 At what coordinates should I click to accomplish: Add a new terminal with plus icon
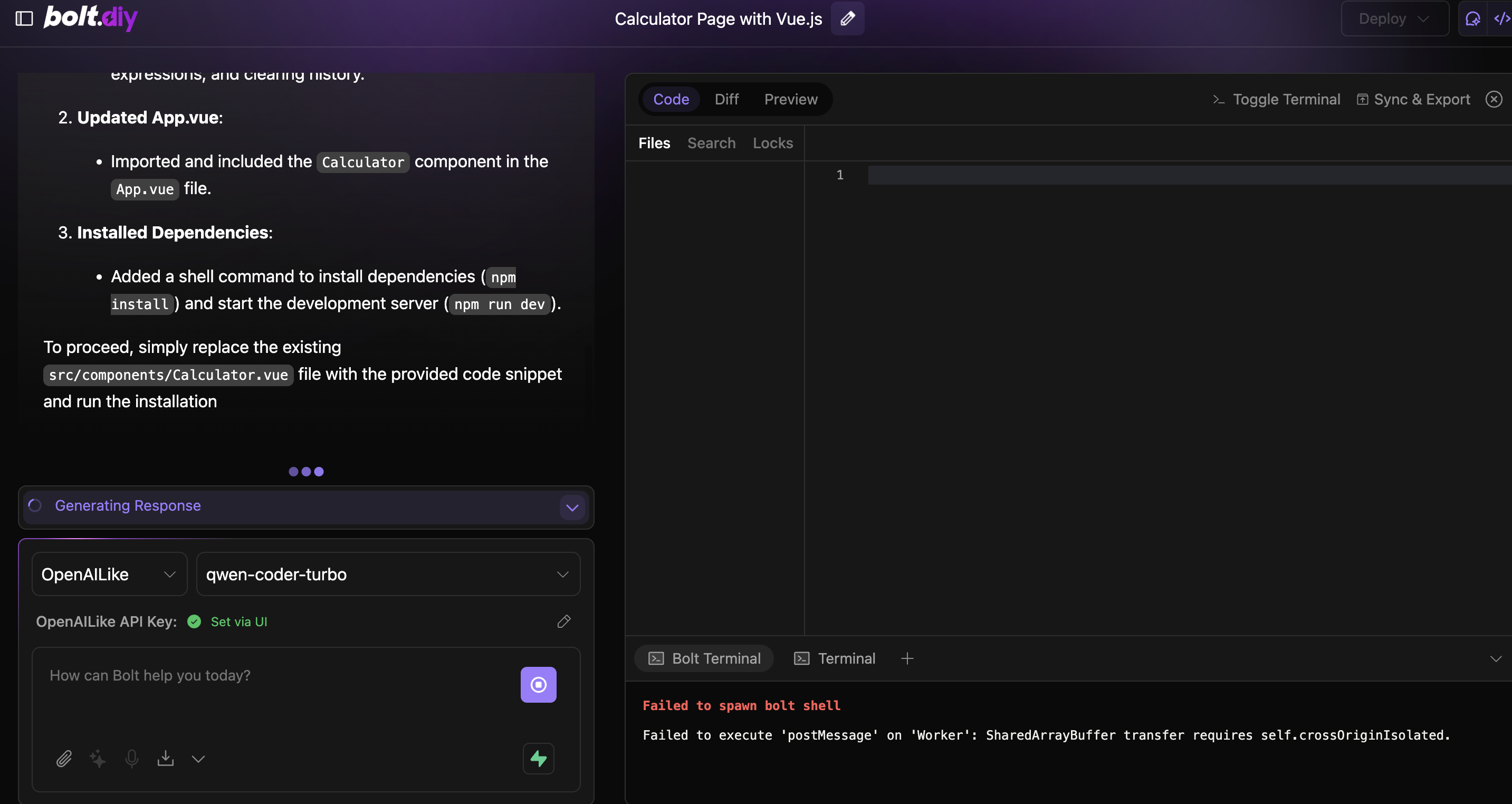907,658
